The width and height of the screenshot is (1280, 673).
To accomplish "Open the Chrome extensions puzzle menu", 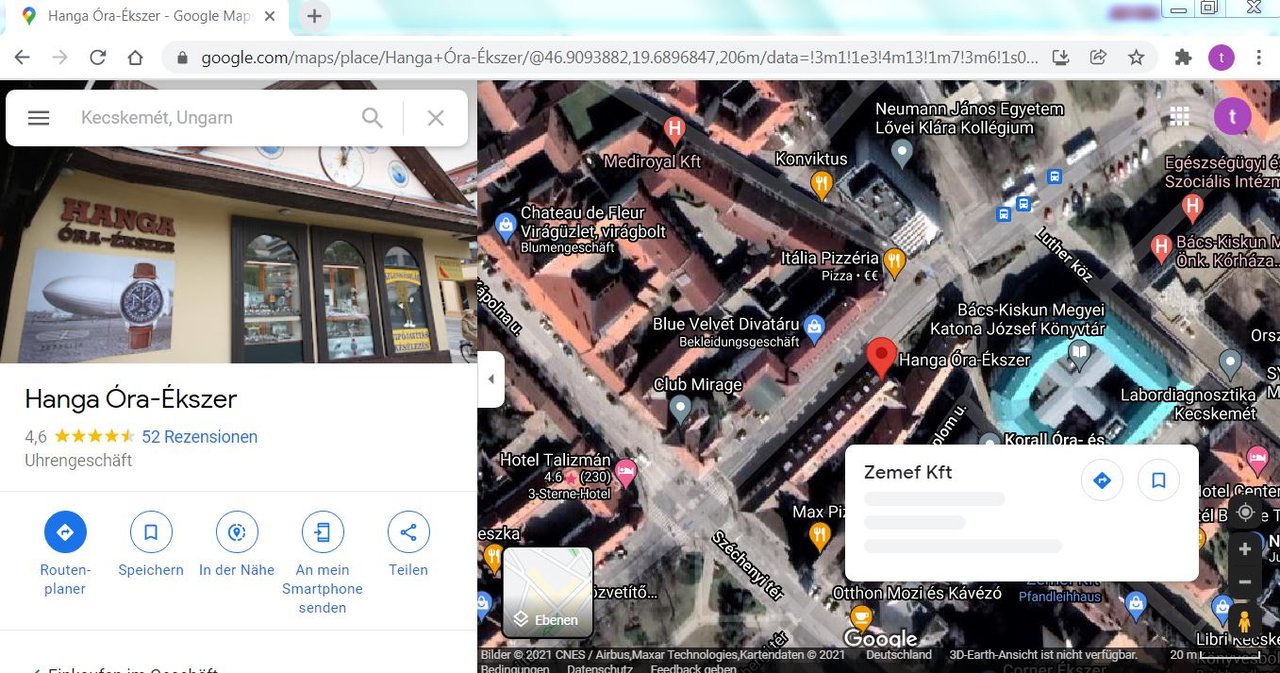I will 1183,57.
